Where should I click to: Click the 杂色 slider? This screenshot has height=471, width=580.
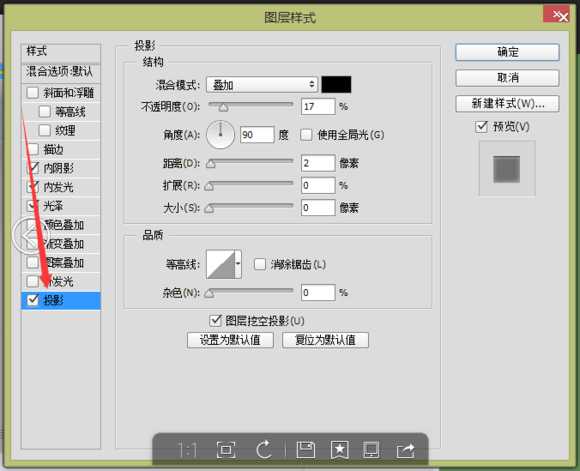pos(249,292)
